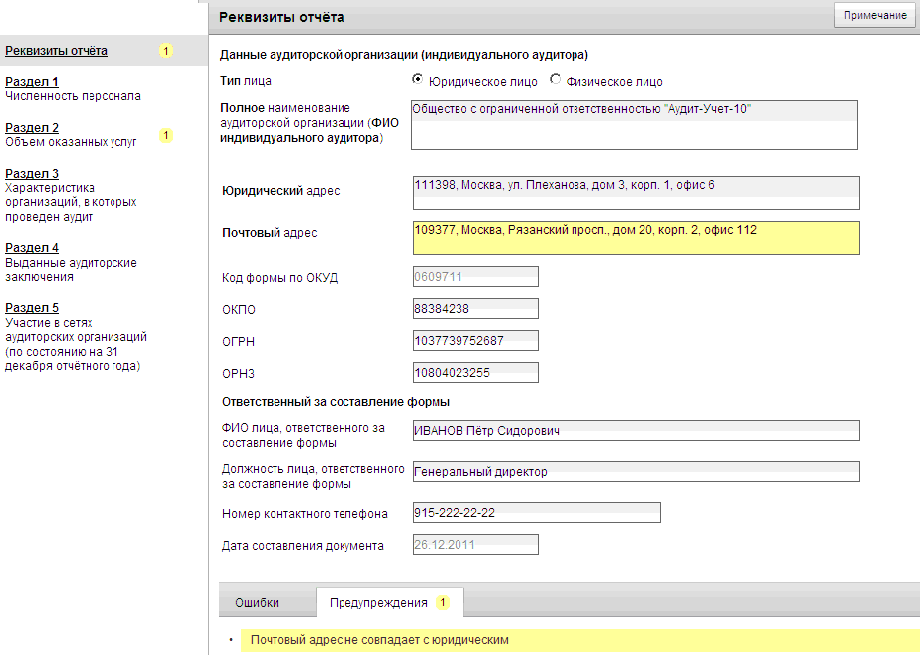Select the Физическое лицо radio button
Viewport: 920px width, 655px height.
(555, 79)
